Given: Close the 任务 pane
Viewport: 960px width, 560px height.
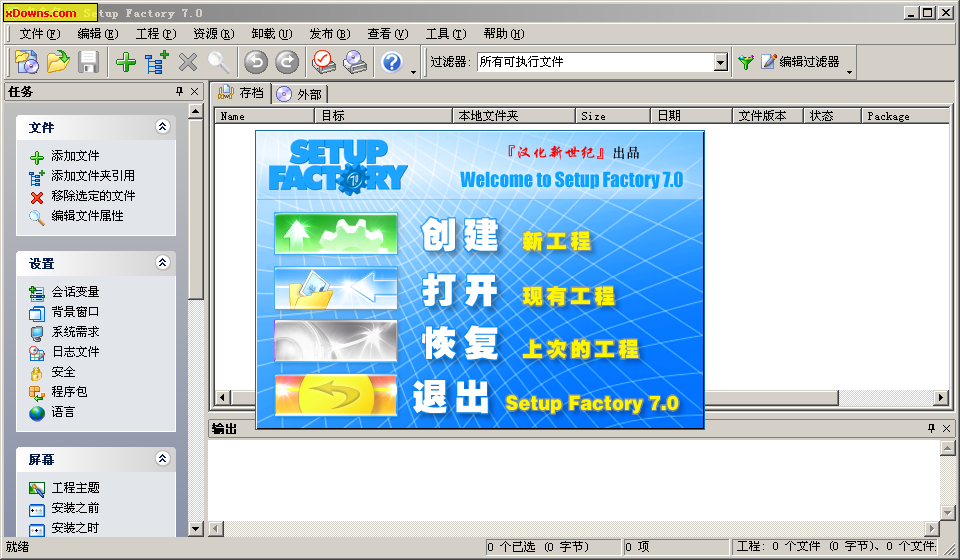Looking at the screenshot, I should coord(195,91).
